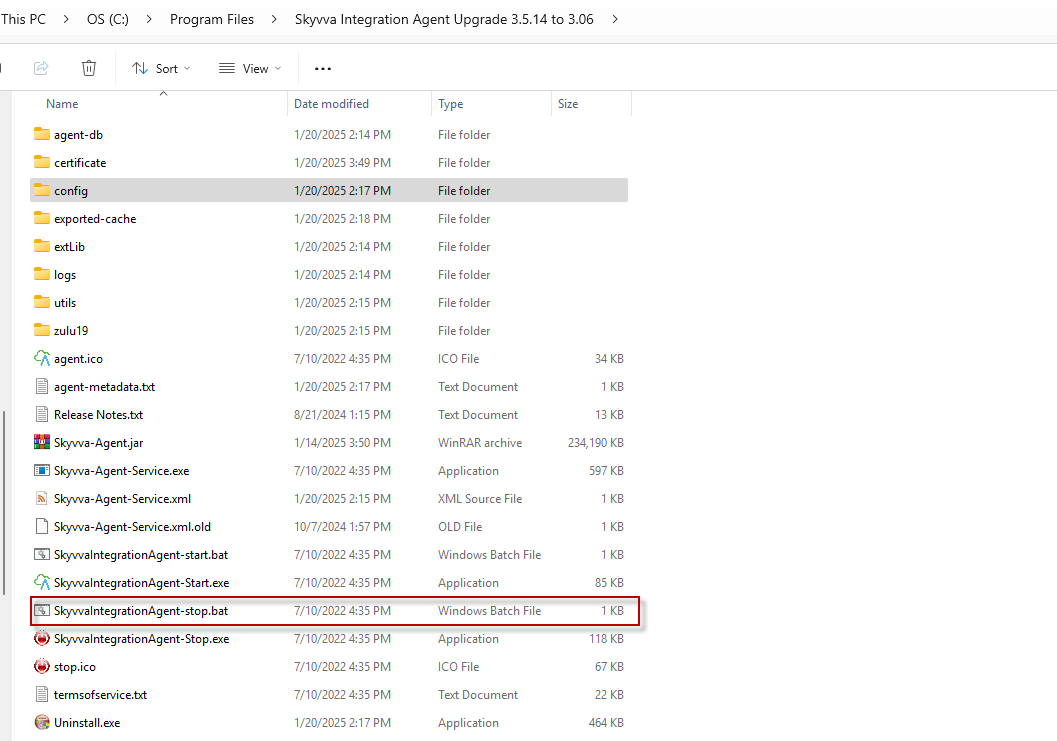This screenshot has width=1057, height=741.
Task: Expand the chevron after Program Files breadcrumb
Action: [275, 19]
